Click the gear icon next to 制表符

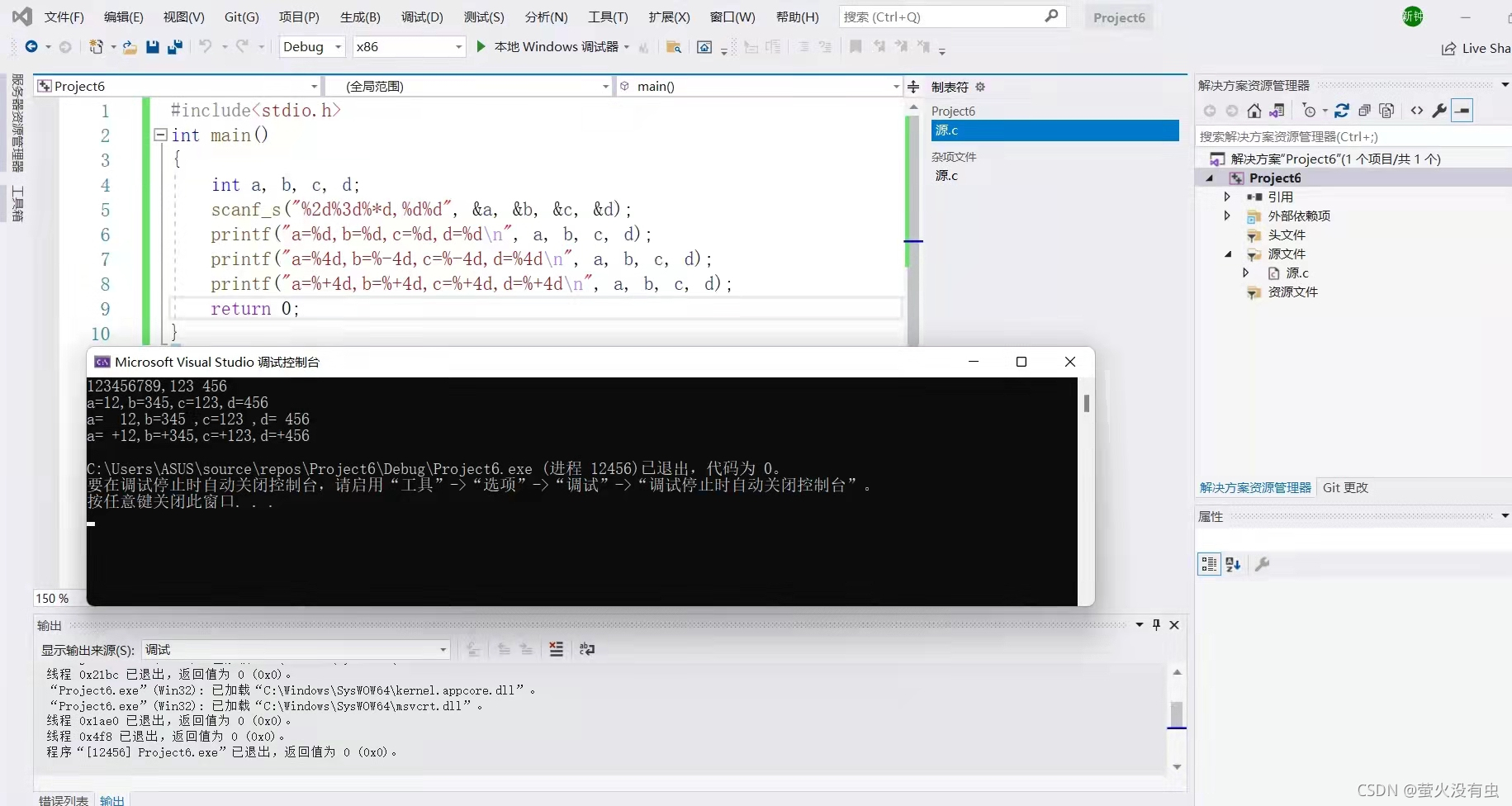pos(980,87)
